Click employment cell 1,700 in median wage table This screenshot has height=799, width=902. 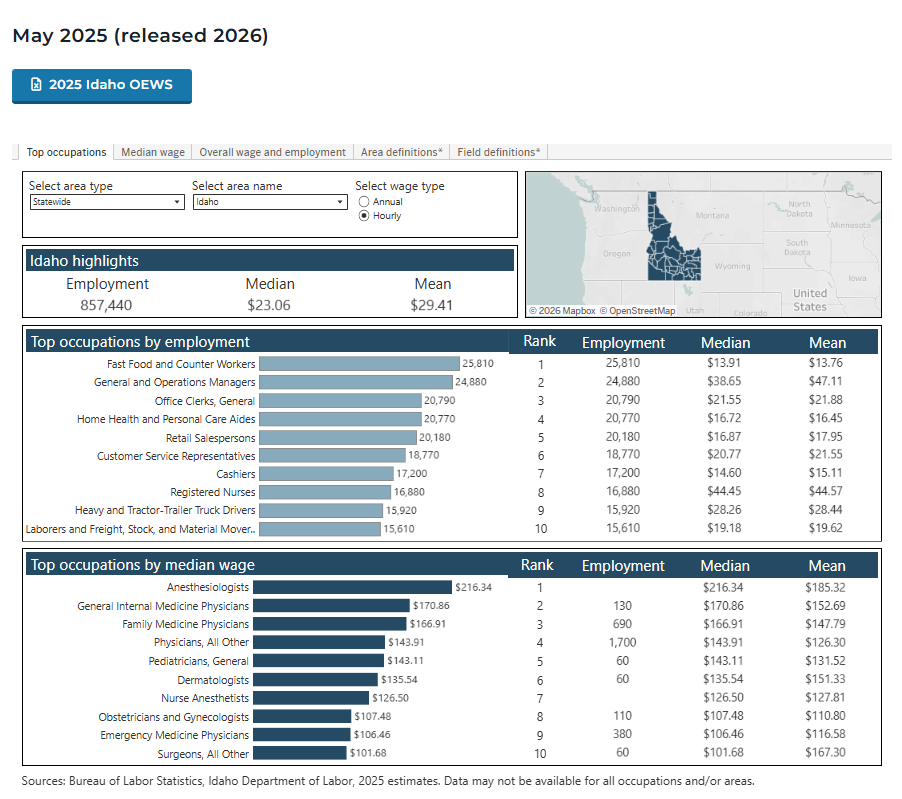click(622, 643)
